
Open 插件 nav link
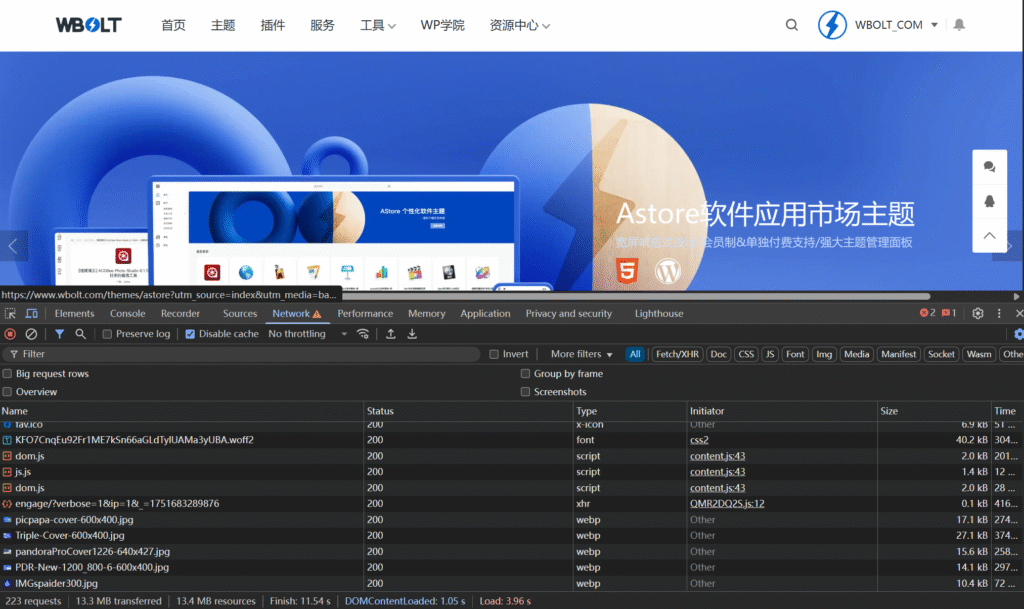coord(272,25)
